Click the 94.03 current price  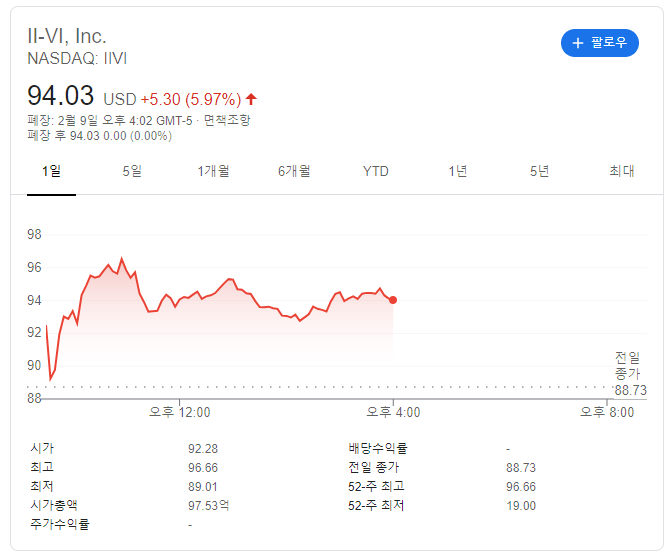[x=60, y=95]
